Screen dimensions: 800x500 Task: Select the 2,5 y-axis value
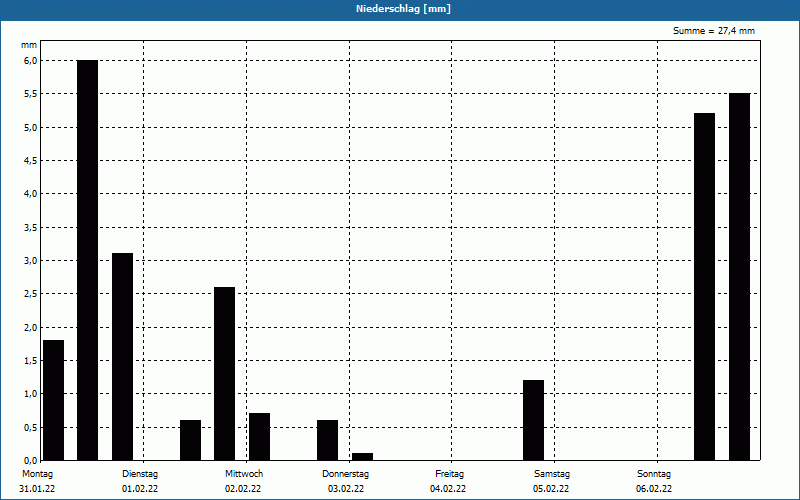pos(31,294)
